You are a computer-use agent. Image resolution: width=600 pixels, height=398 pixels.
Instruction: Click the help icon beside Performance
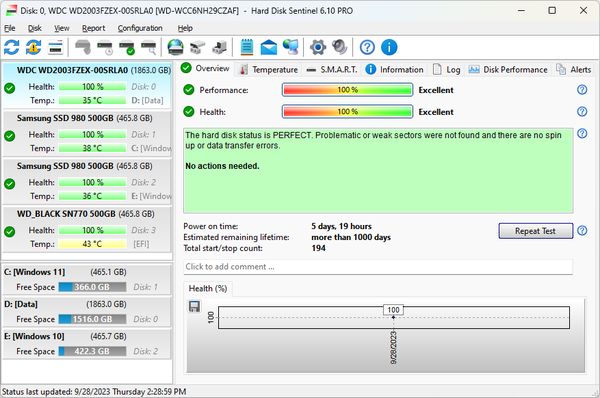pyautogui.click(x=582, y=90)
